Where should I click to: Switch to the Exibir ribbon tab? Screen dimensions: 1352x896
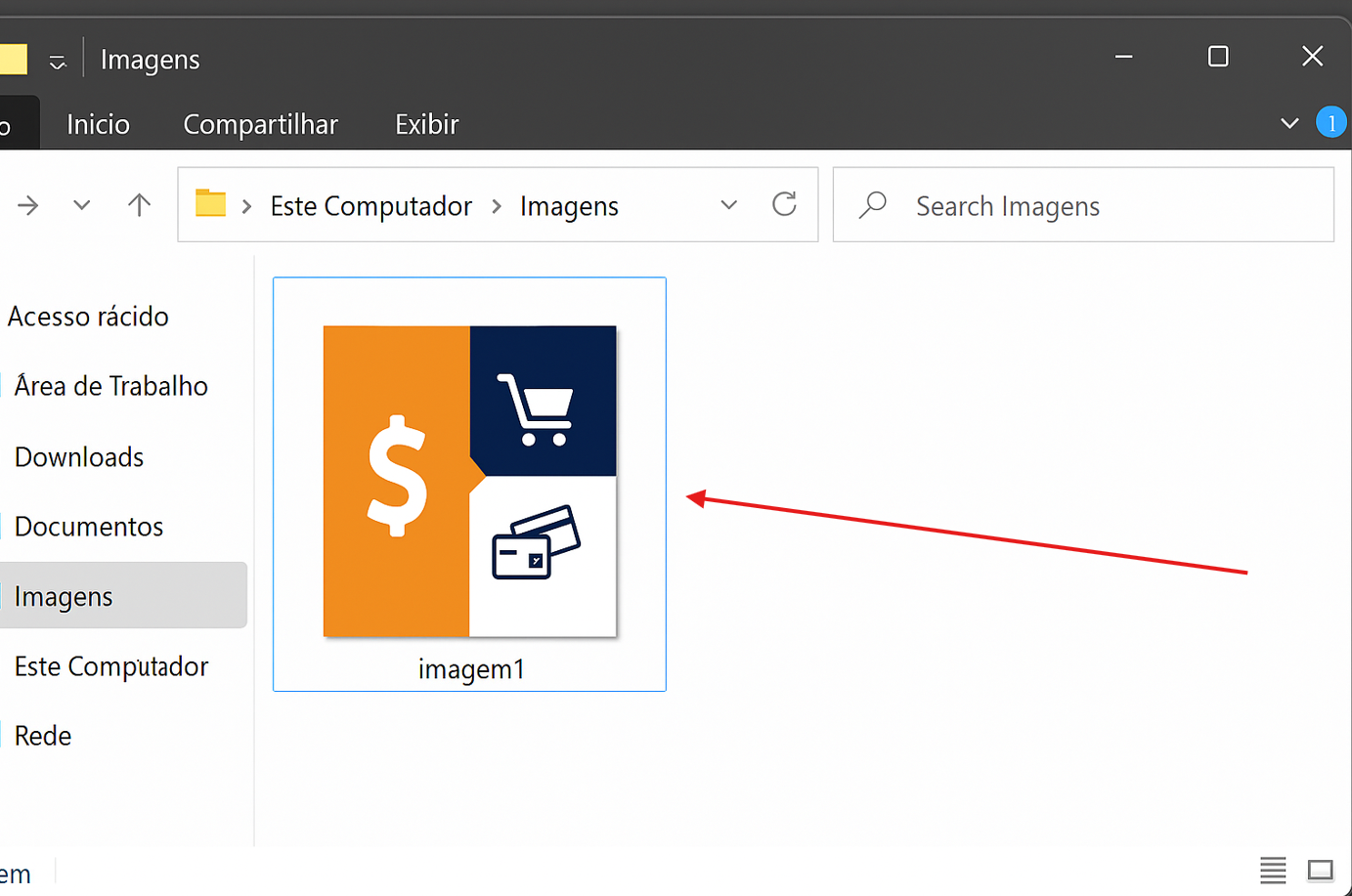pos(426,124)
